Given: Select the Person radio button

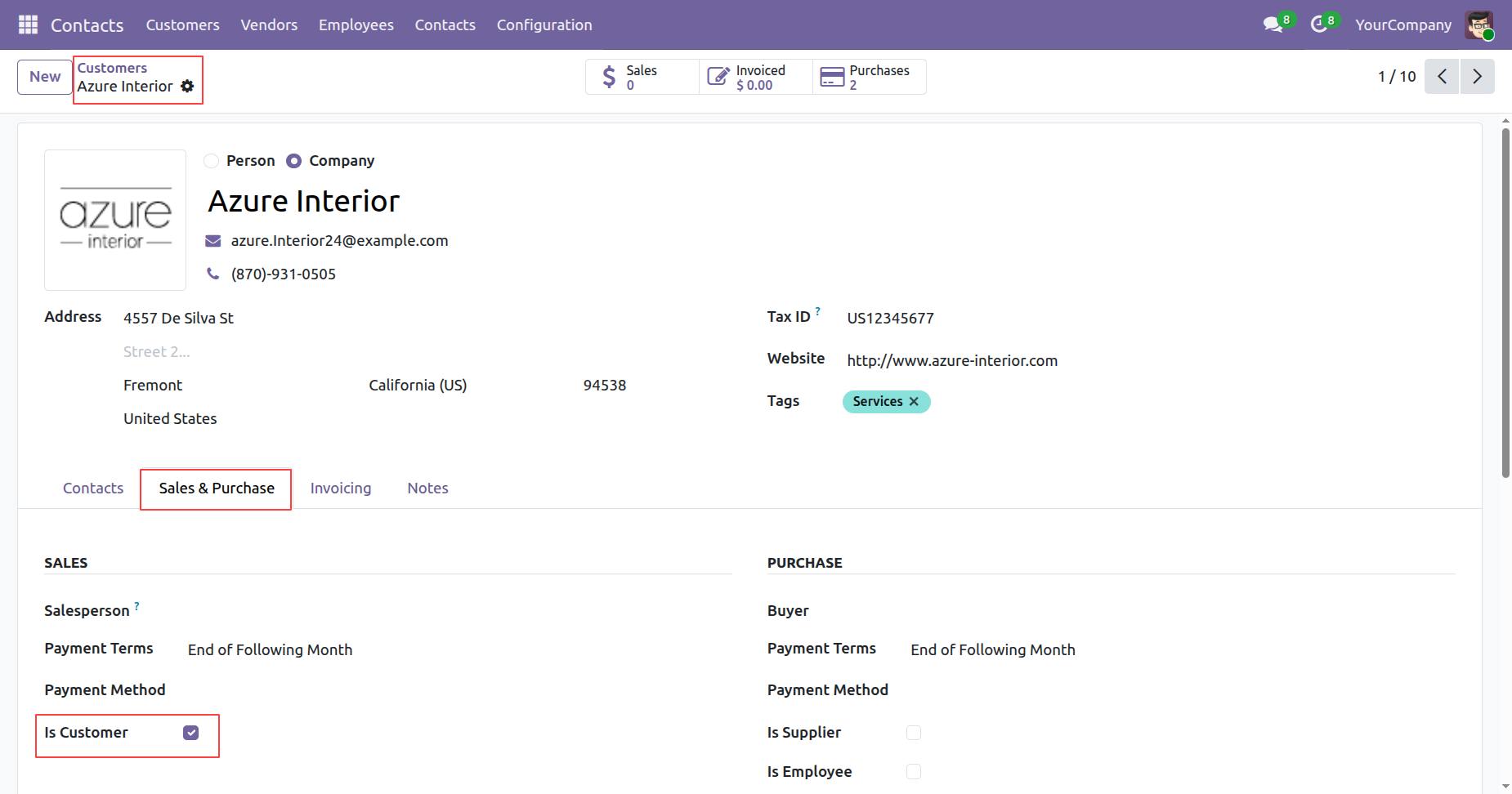Looking at the screenshot, I should coord(212,161).
